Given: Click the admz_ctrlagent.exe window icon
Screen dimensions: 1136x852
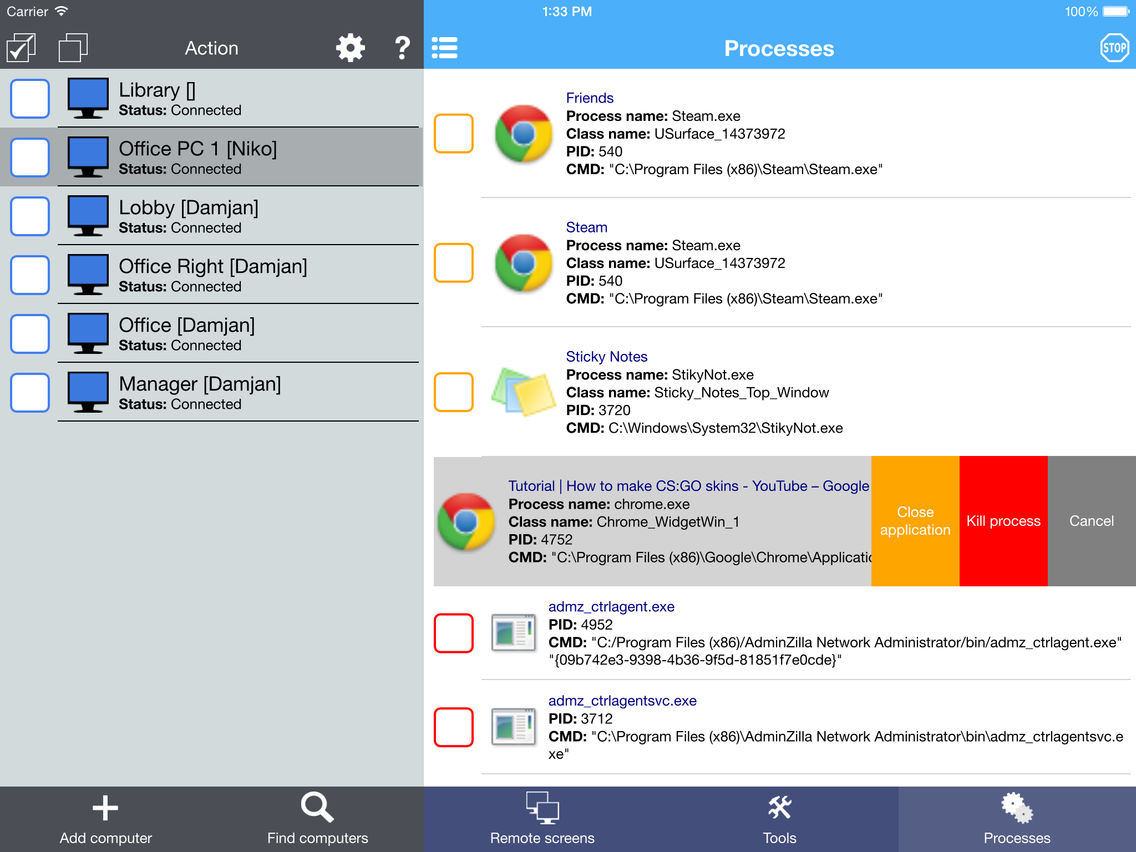Looking at the screenshot, I should (x=513, y=632).
